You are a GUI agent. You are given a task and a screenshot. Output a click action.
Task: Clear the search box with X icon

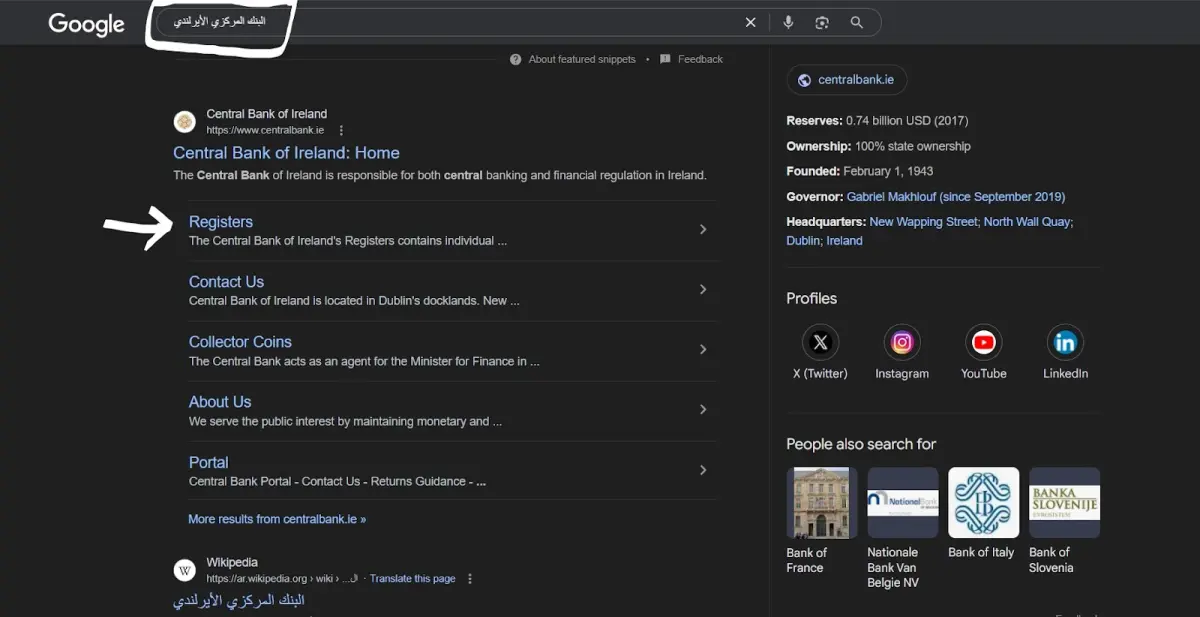click(x=751, y=22)
